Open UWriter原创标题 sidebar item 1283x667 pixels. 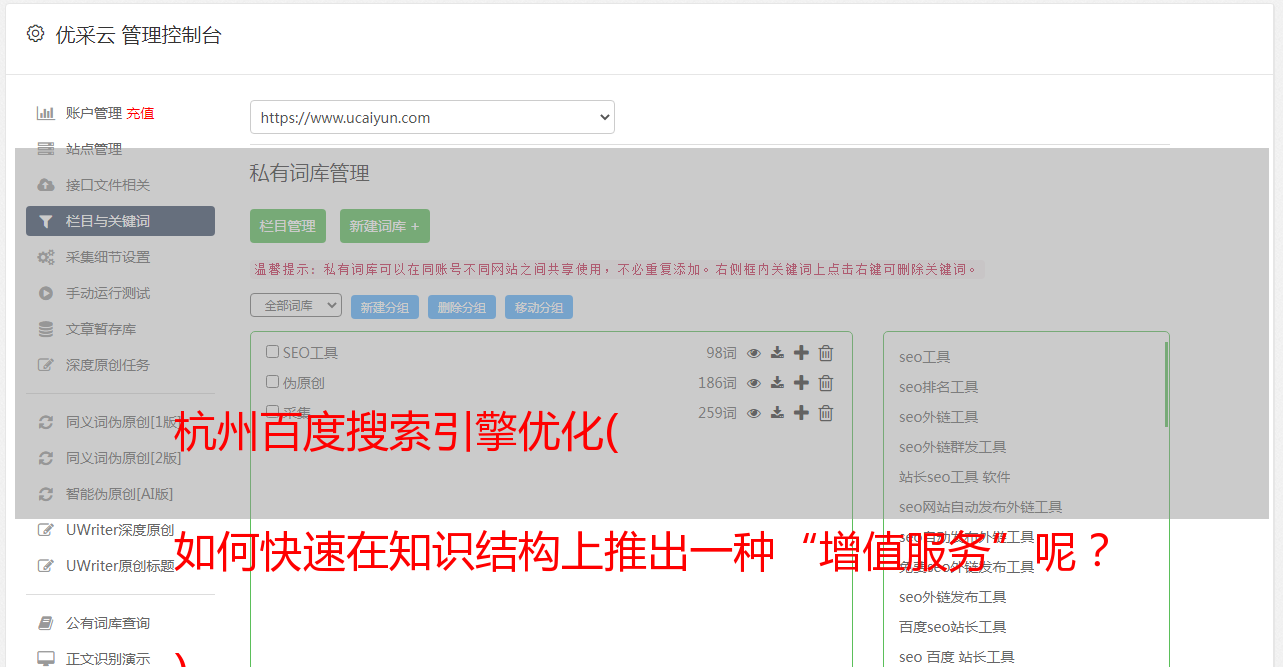[120, 566]
